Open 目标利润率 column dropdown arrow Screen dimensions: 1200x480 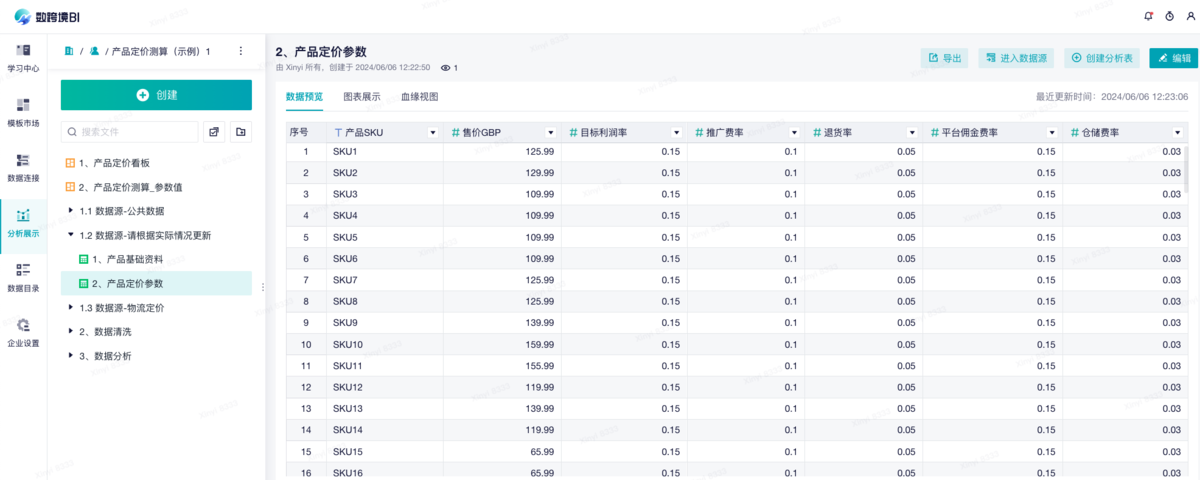pyautogui.click(x=677, y=132)
